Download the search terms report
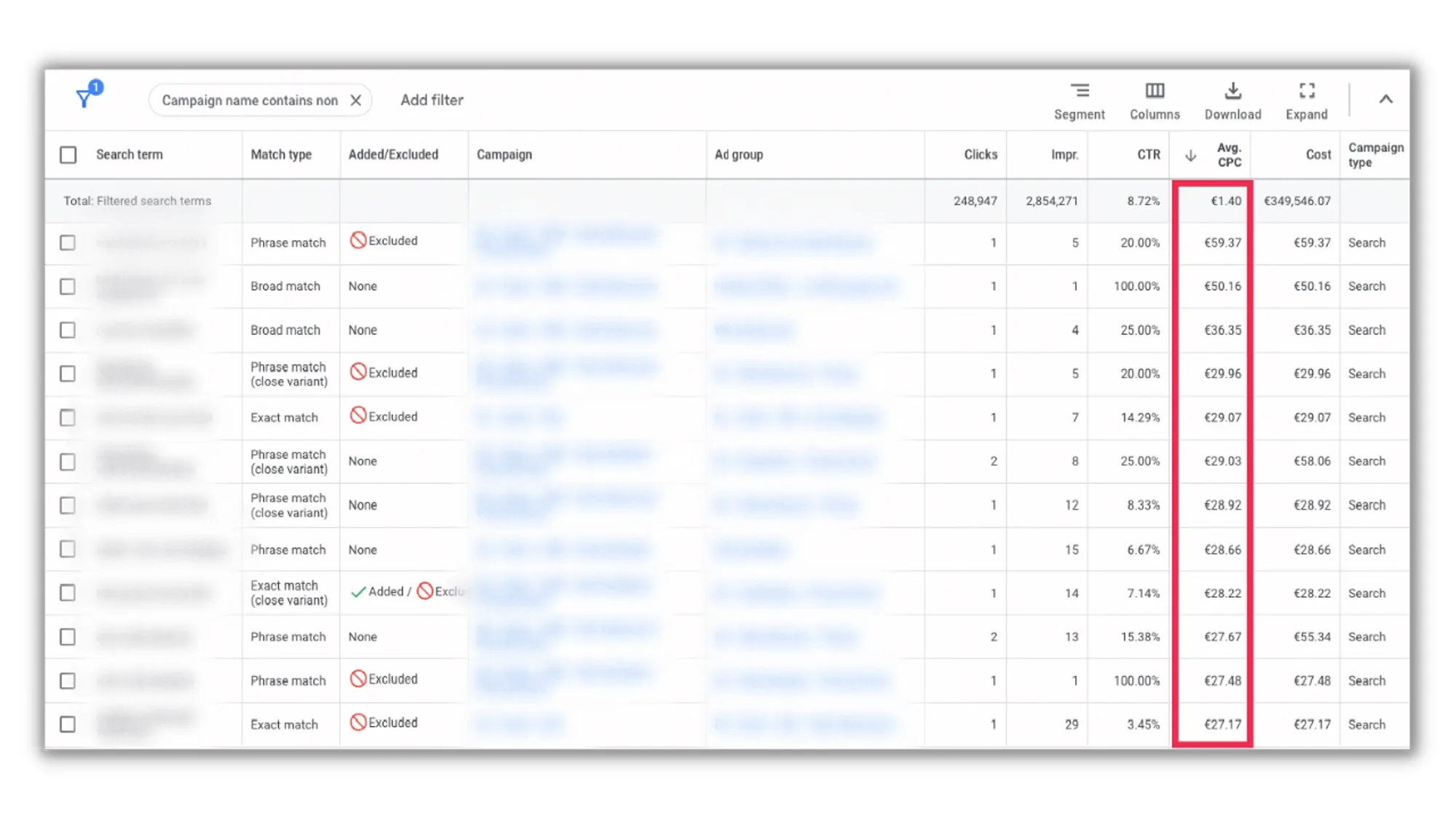 tap(1233, 100)
